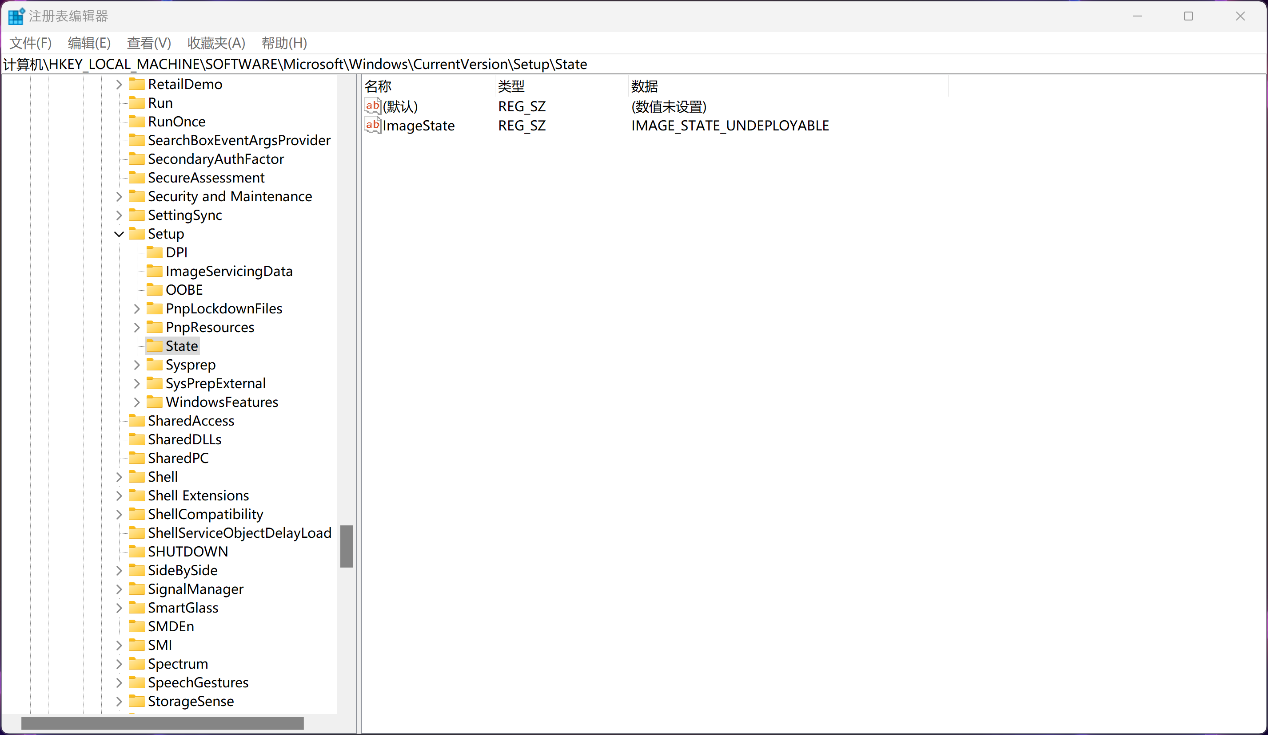
Task: Click the DPI folder icon
Action: [x=155, y=252]
